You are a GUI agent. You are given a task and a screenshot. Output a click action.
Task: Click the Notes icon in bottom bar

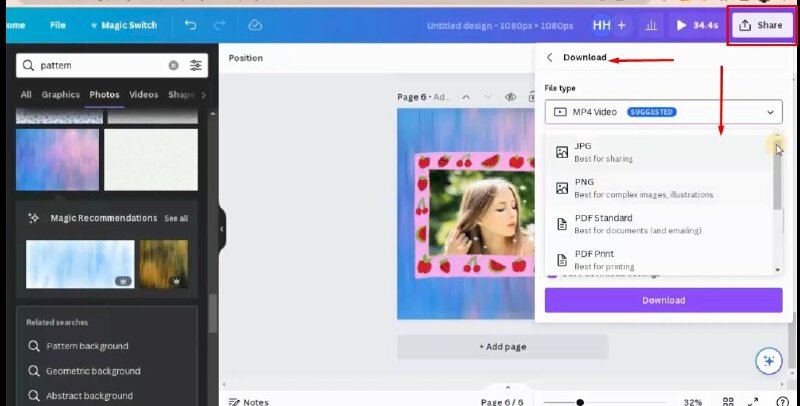click(x=234, y=402)
